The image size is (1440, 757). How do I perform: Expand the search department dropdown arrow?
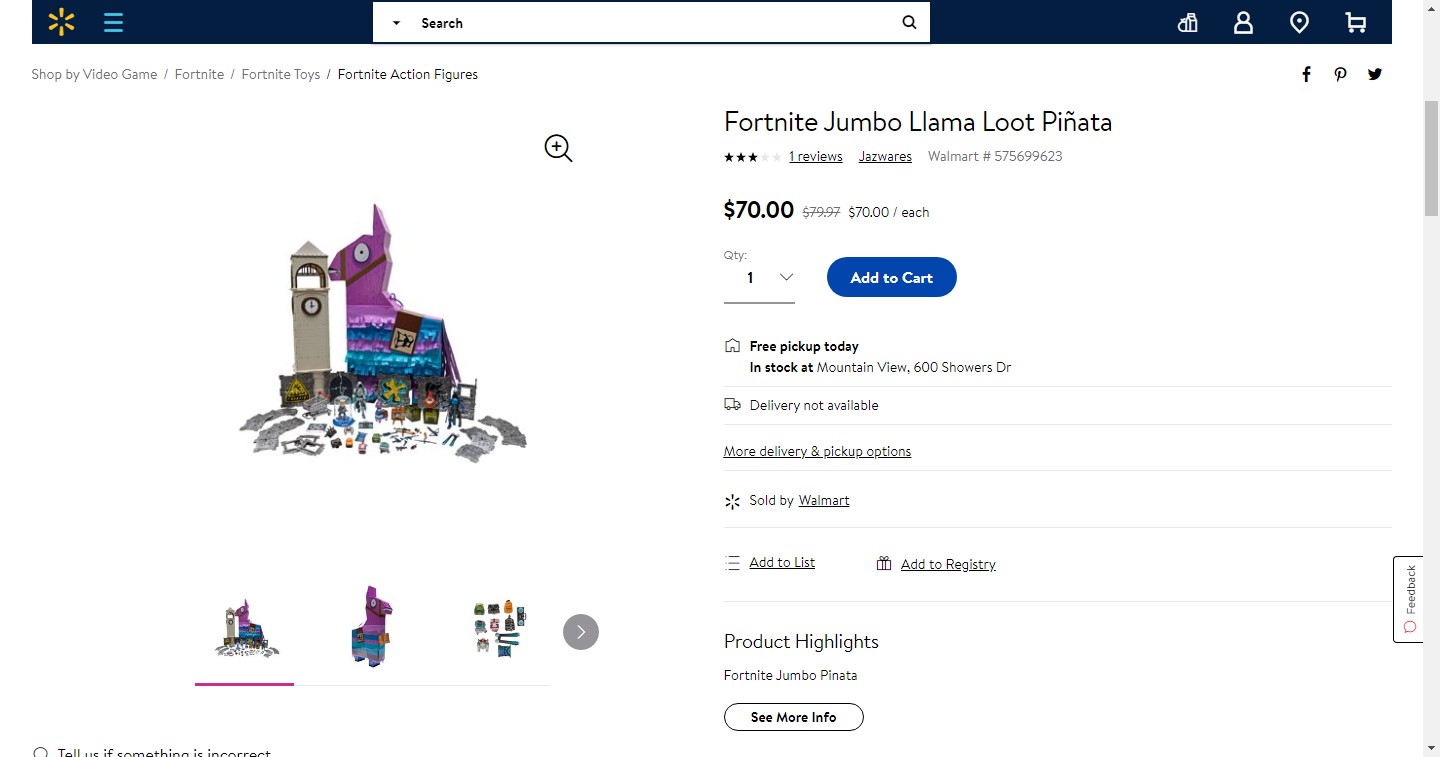tap(396, 23)
